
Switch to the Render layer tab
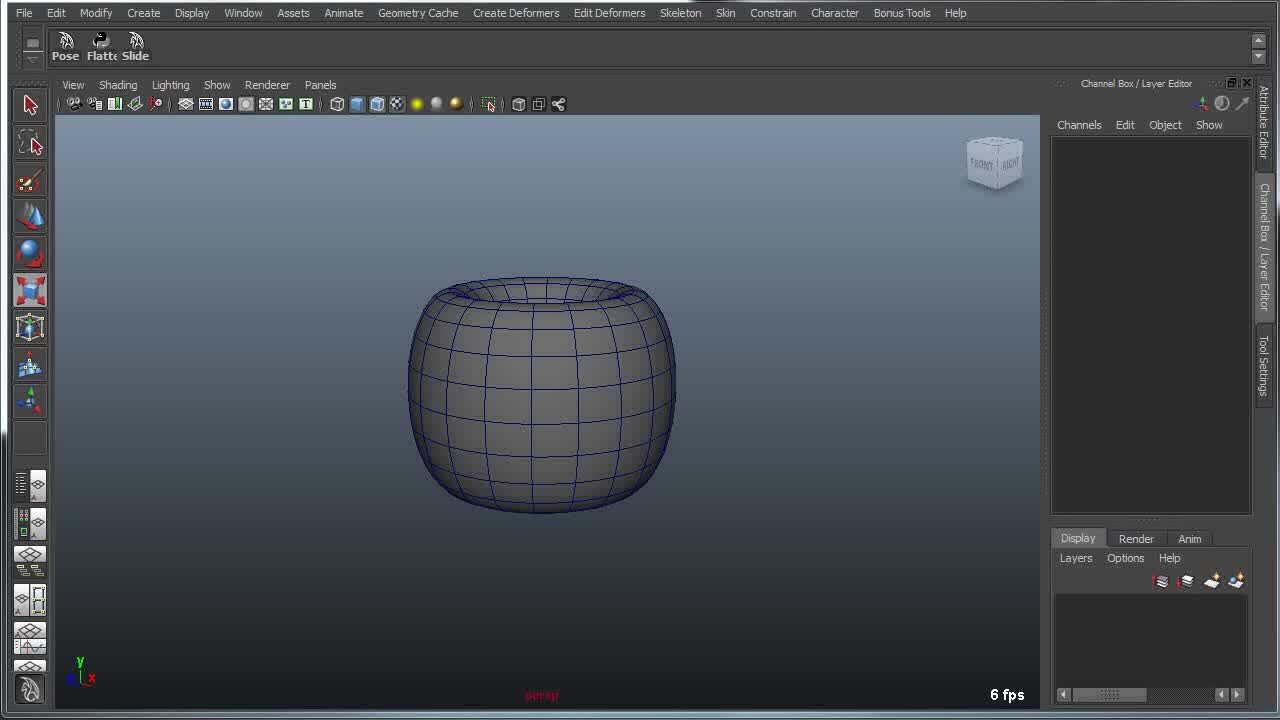pos(1136,539)
